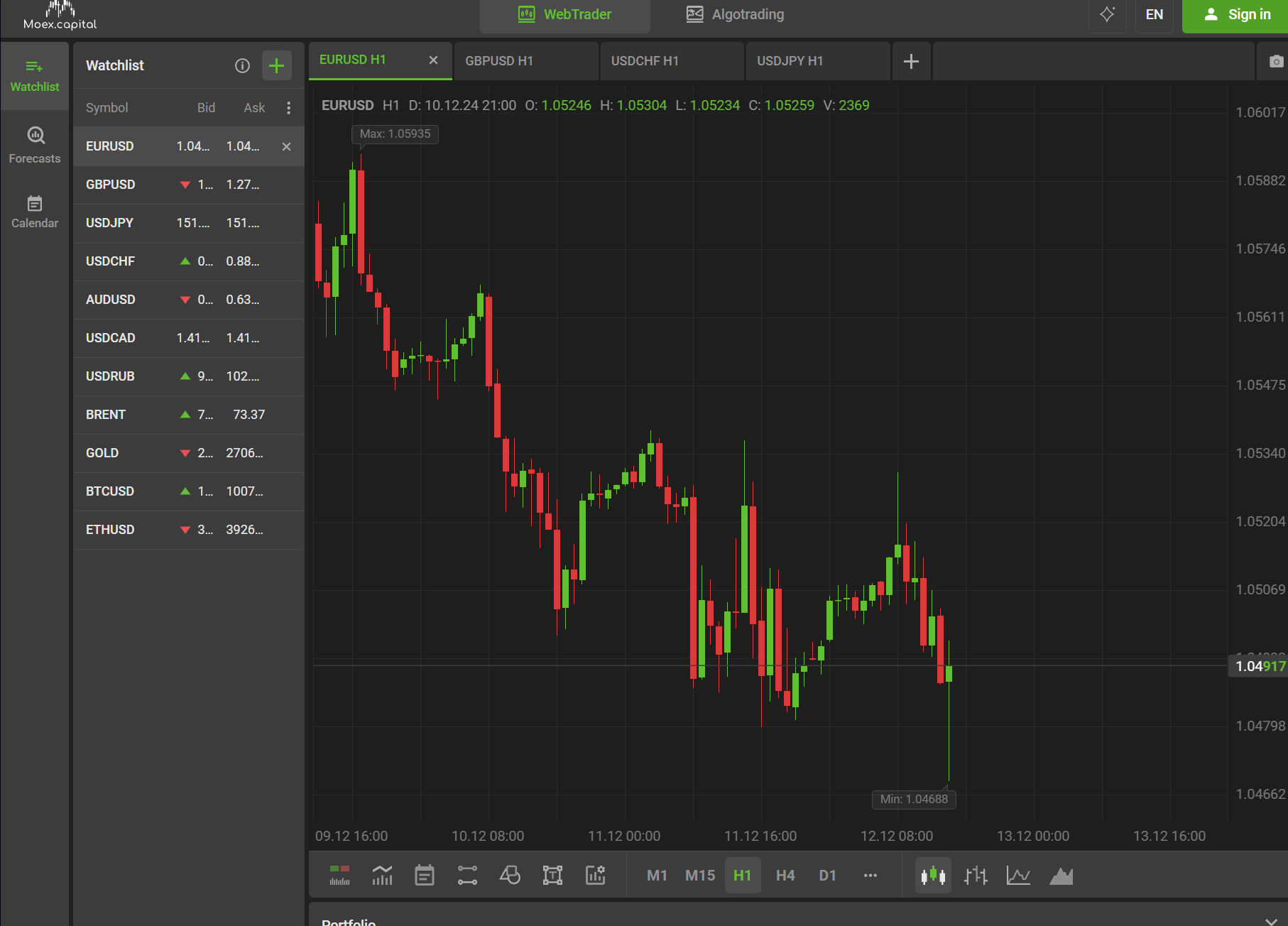
Task: Select the H4 timeframe
Action: (785, 876)
